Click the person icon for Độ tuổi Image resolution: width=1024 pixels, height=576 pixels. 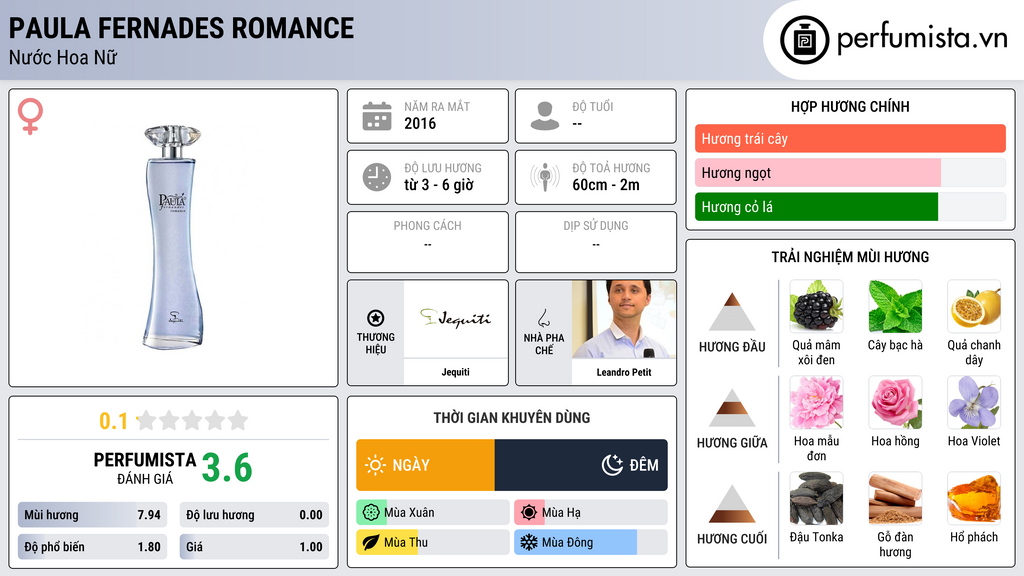[x=545, y=116]
